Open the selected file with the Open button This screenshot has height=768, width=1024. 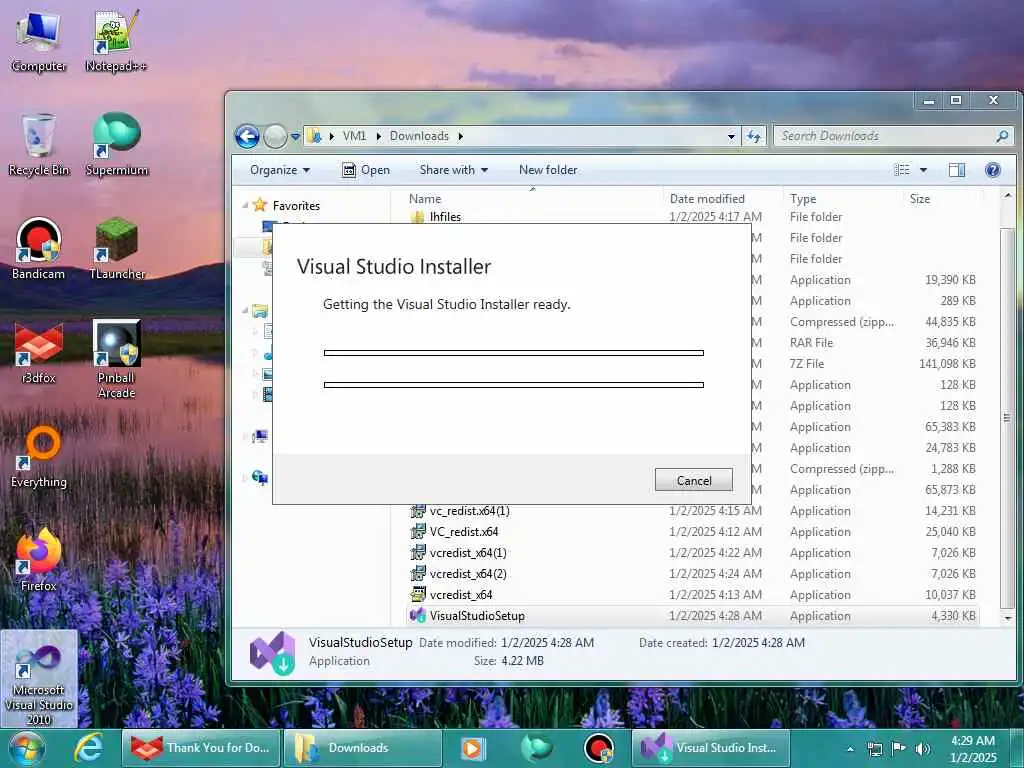pos(366,170)
